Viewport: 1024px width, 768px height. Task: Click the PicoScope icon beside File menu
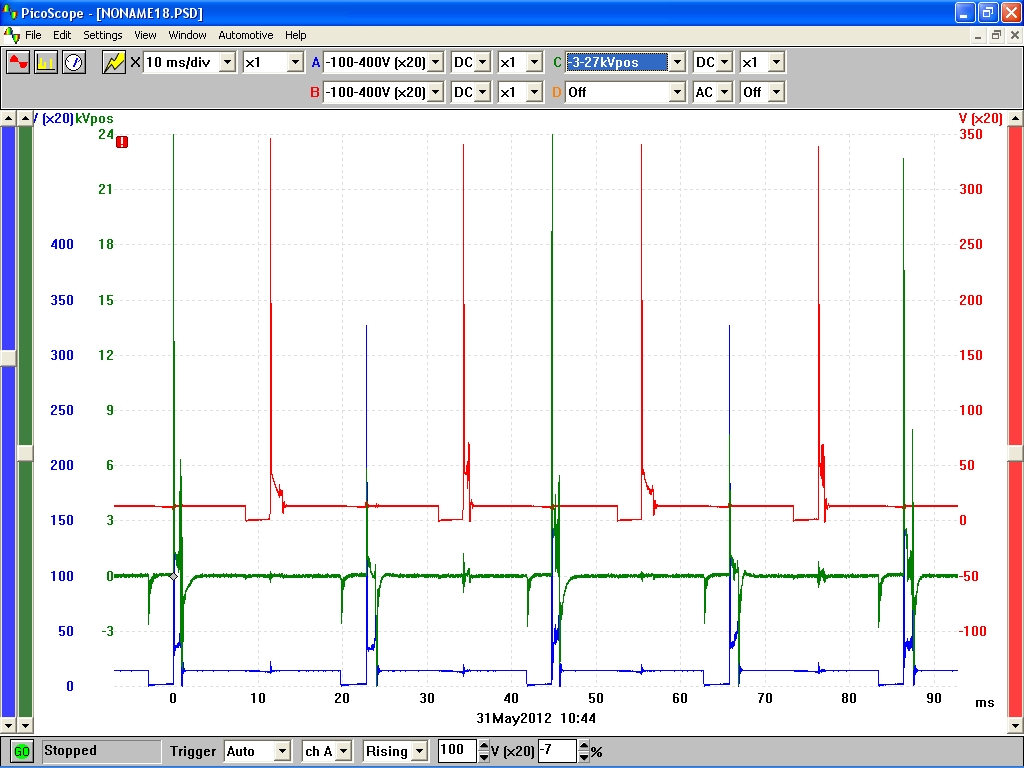pyautogui.click(x=12, y=35)
